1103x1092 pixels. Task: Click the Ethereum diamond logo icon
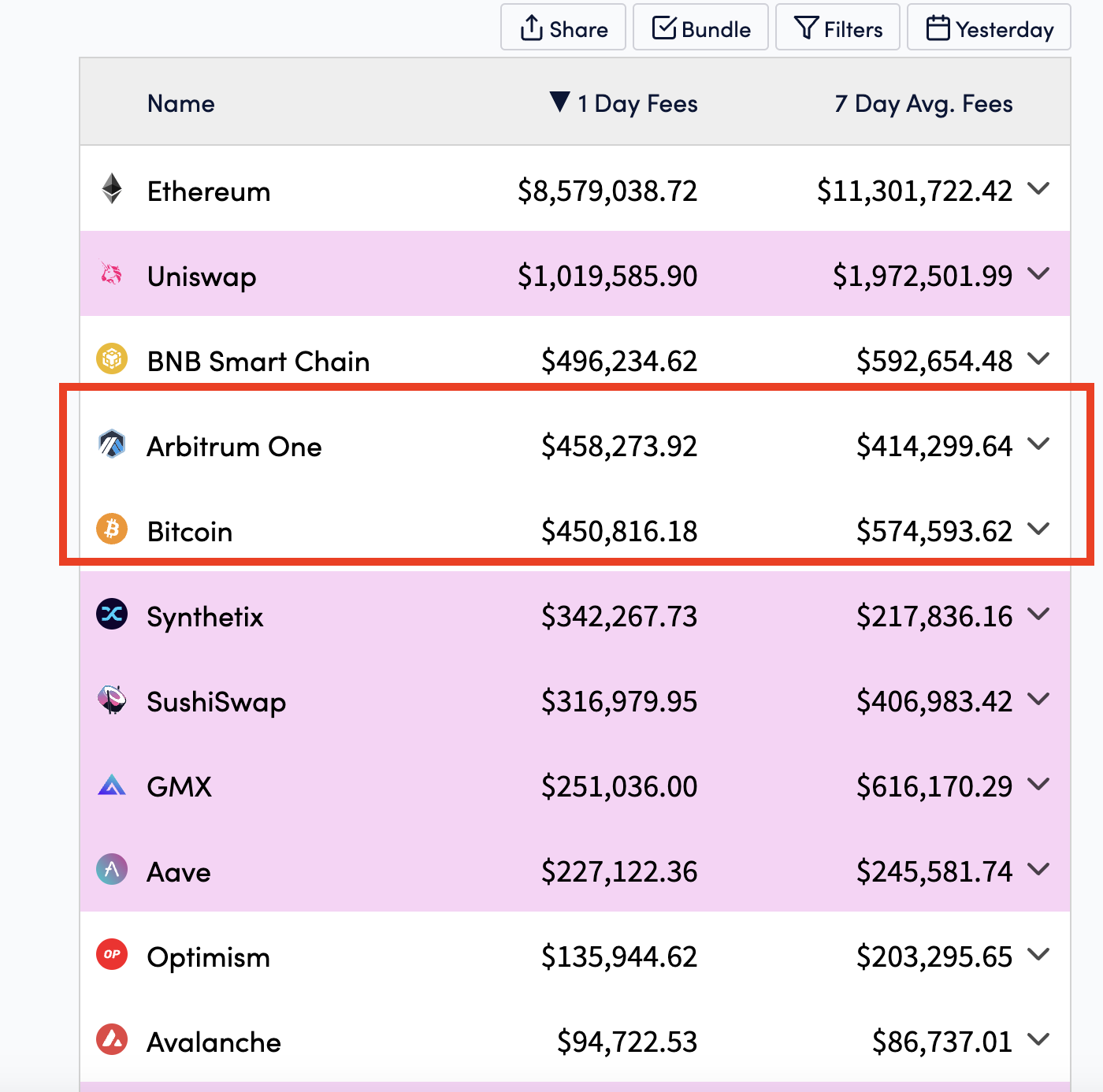click(112, 189)
